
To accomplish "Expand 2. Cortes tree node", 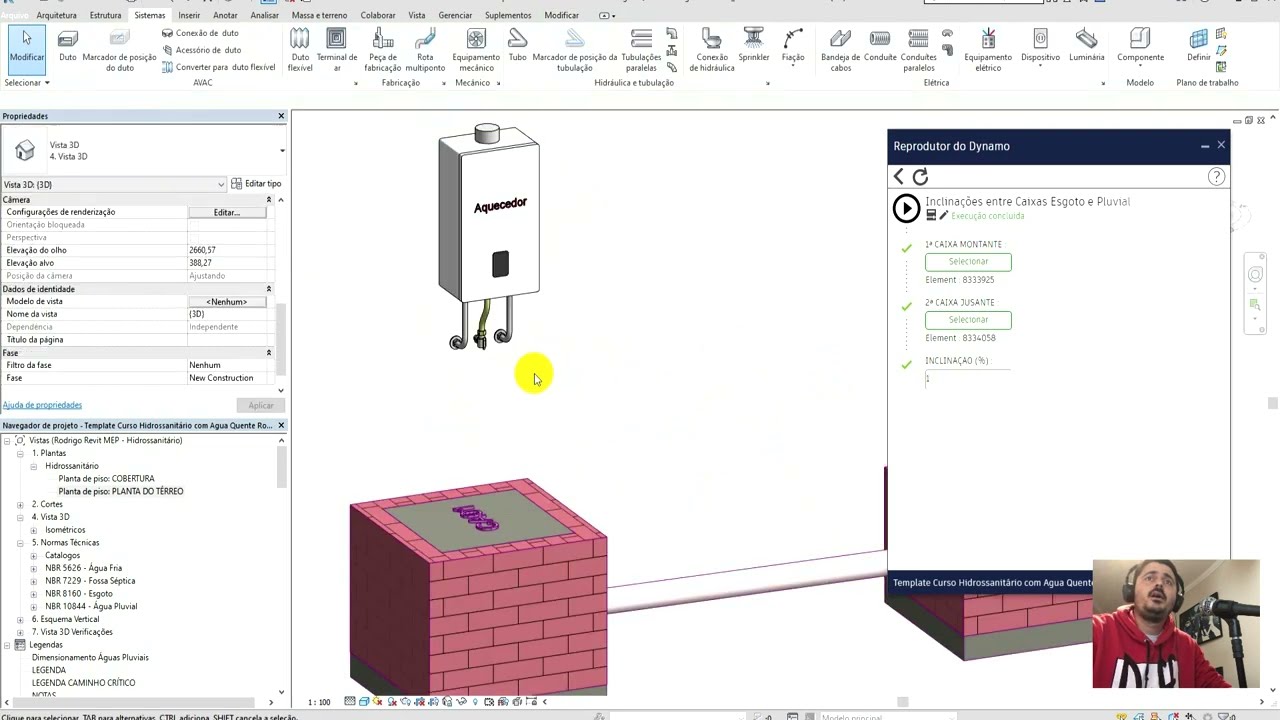I will [x=20, y=504].
